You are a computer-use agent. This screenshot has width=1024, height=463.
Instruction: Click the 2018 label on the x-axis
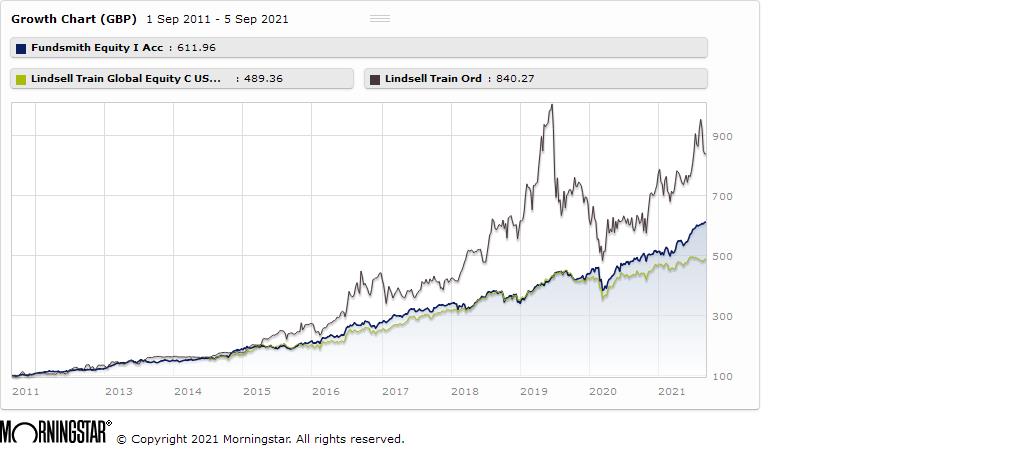pyautogui.click(x=465, y=391)
